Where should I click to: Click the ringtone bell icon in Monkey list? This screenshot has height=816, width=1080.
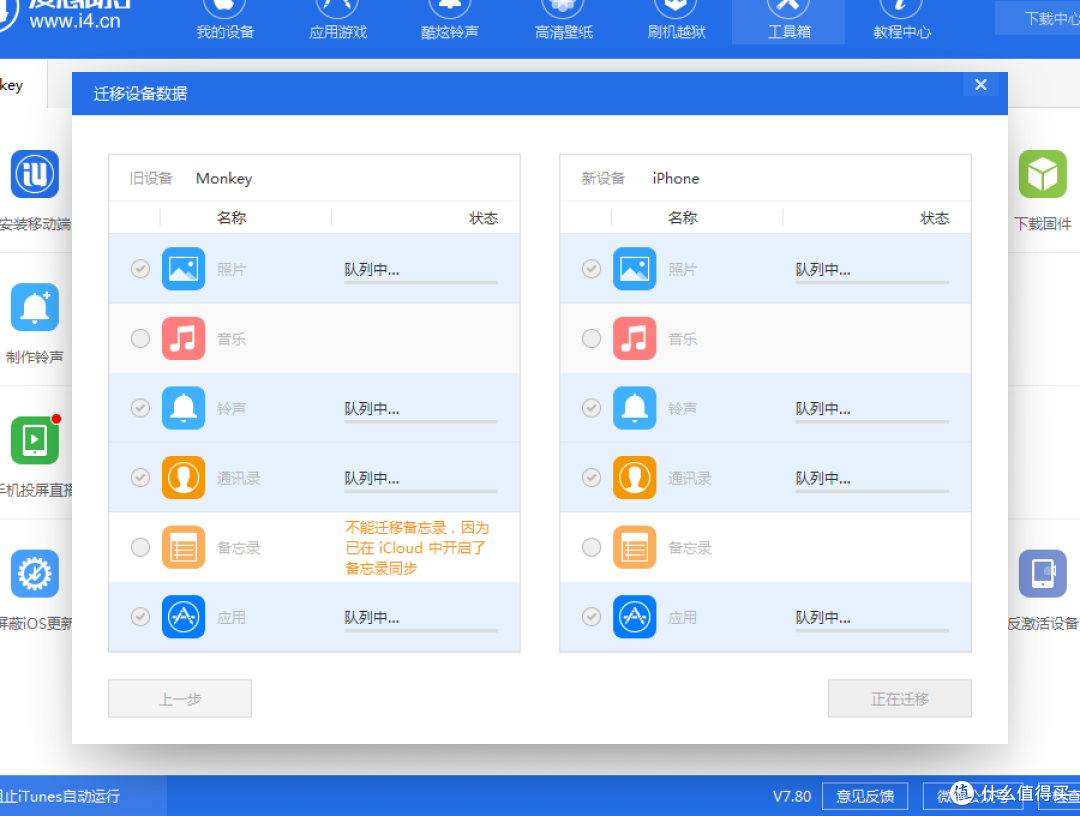tap(183, 408)
